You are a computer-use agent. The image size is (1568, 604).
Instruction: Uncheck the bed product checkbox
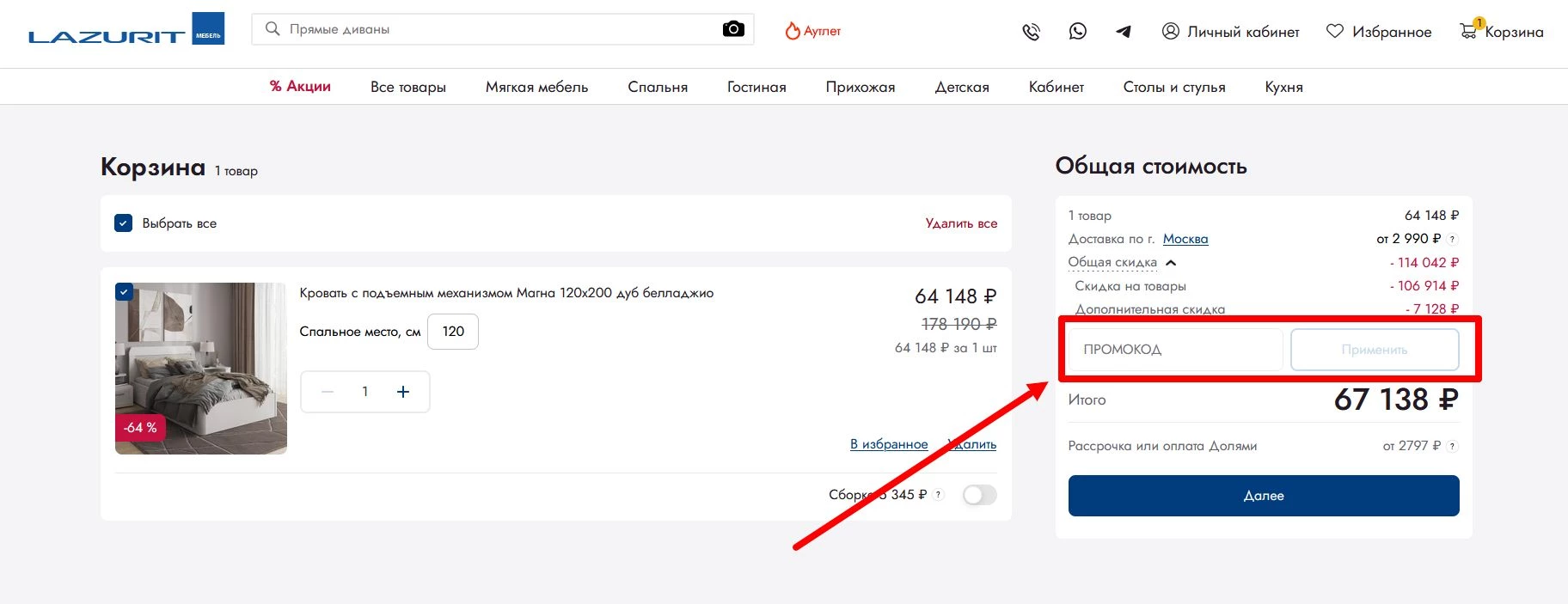coord(124,292)
